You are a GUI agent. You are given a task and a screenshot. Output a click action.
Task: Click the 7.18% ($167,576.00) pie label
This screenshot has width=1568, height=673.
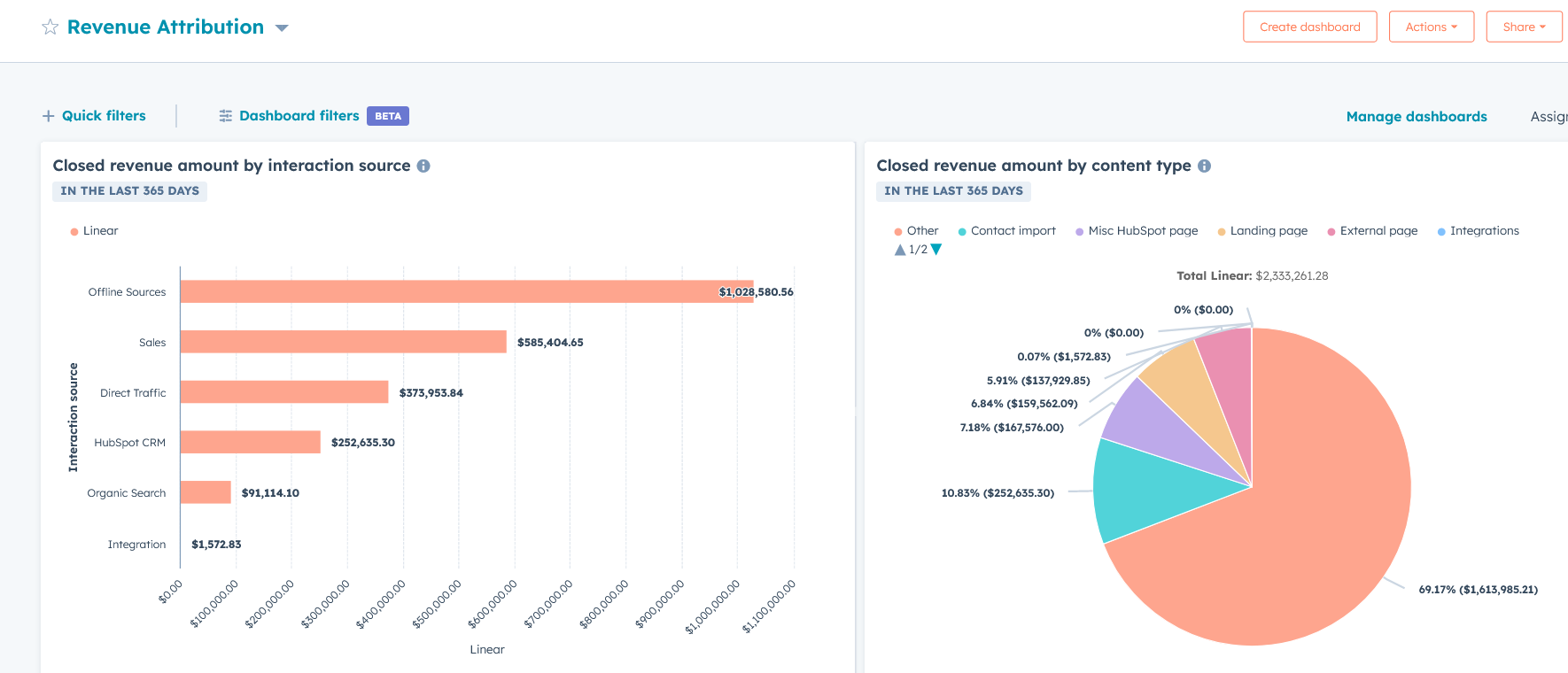pyautogui.click(x=1012, y=428)
